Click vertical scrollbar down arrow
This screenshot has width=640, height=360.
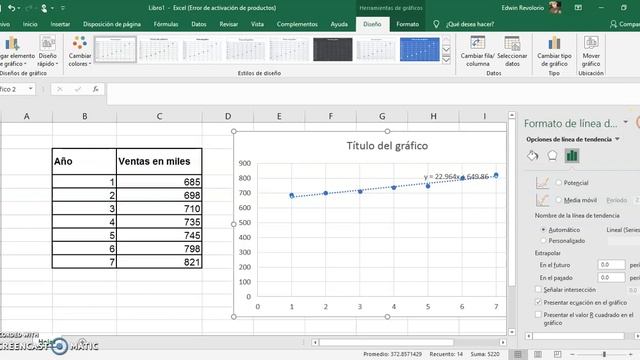click(x=511, y=332)
